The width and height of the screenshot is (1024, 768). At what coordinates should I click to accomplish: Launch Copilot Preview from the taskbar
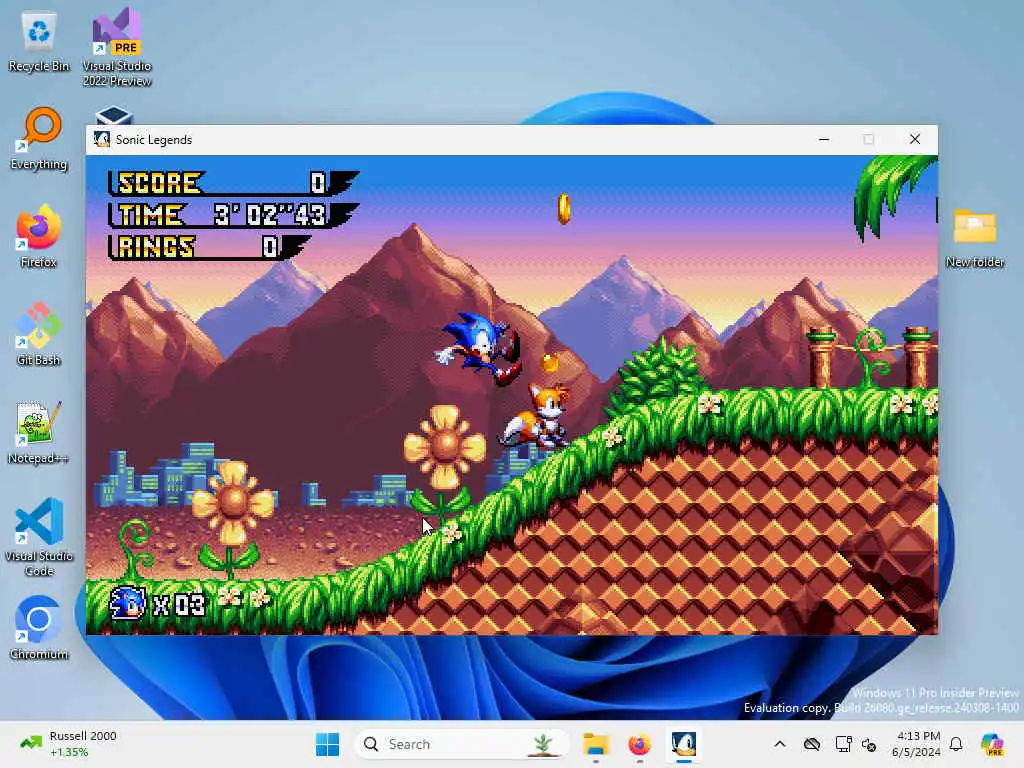point(992,744)
